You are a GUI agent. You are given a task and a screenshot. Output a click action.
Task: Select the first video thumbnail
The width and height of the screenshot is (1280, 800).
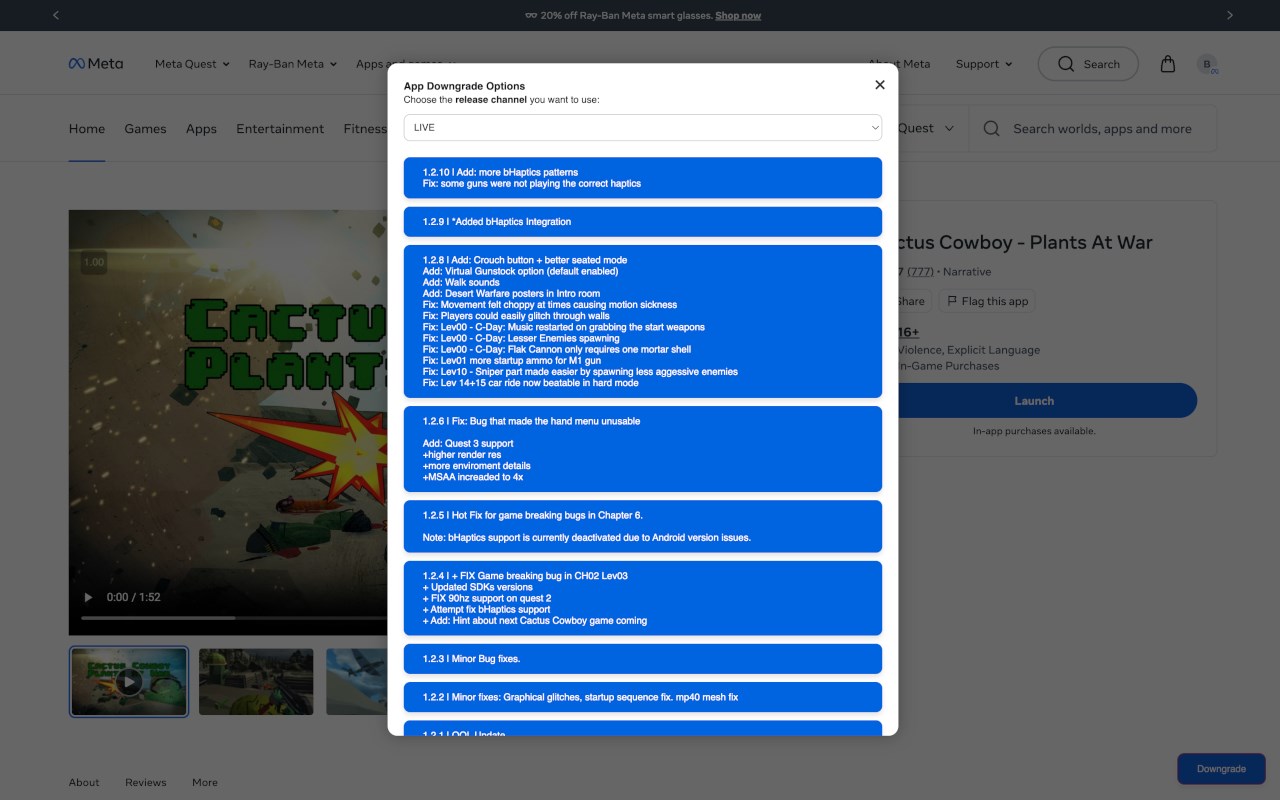click(x=129, y=682)
